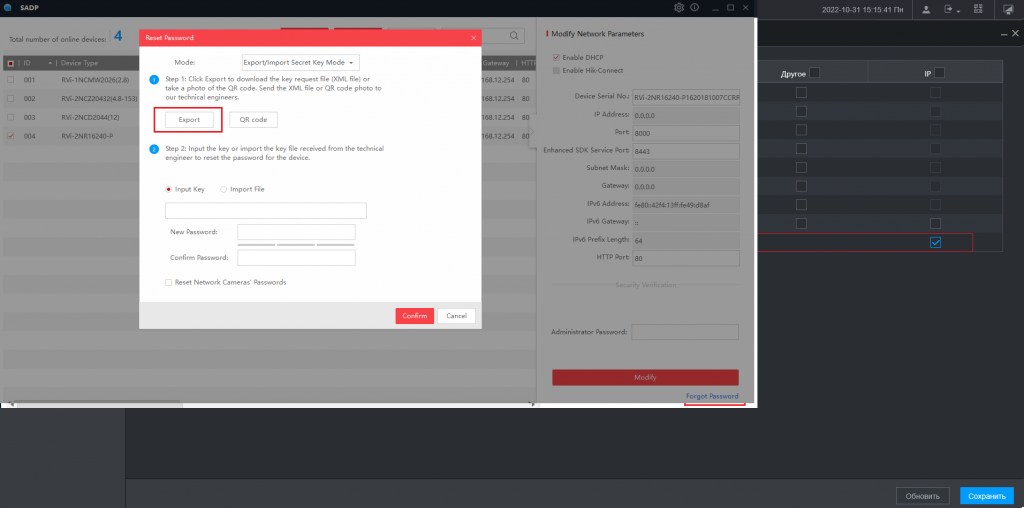Click the info icon in SADP title bar
The width and height of the screenshot is (1024, 508).
pyautogui.click(x=696, y=8)
